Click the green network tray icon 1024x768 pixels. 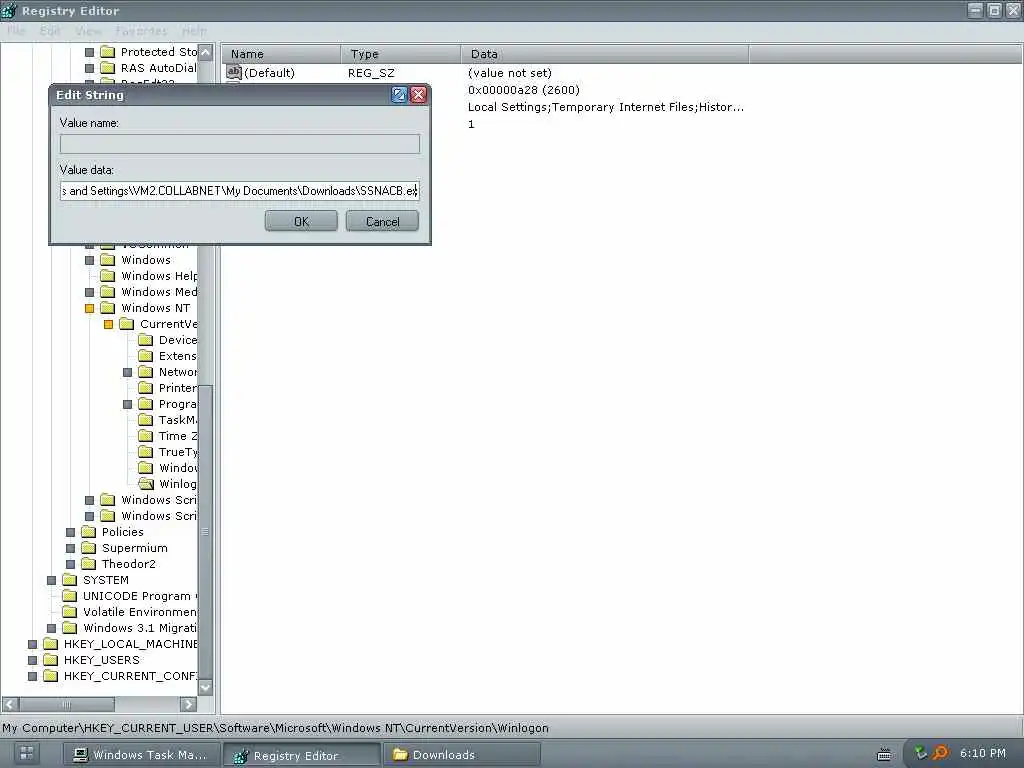(x=921, y=753)
